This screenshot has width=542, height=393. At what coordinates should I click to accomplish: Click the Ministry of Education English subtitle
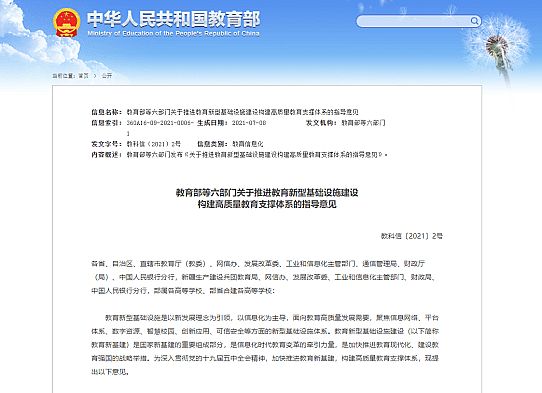(x=174, y=34)
